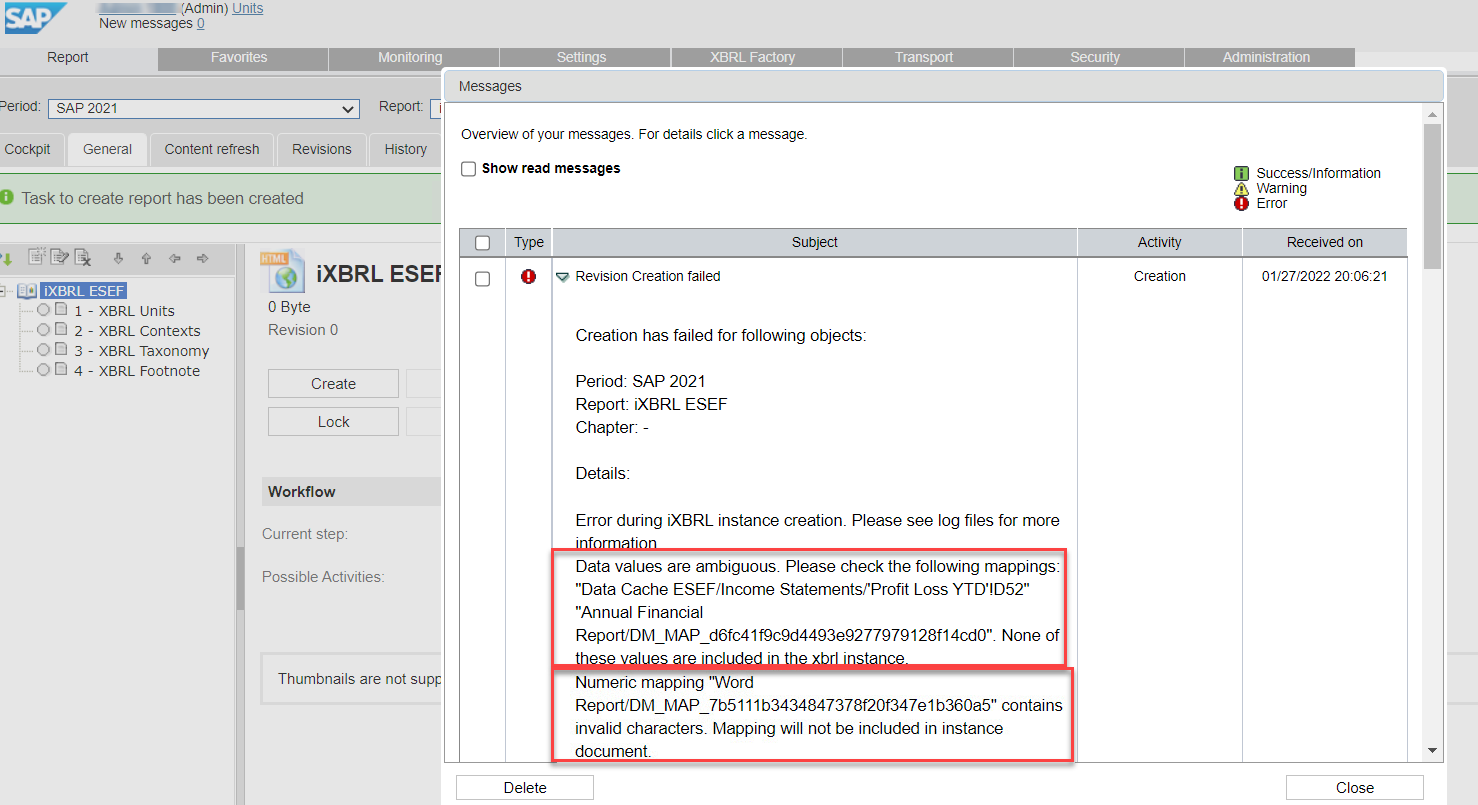This screenshot has width=1478, height=805.
Task: Click yellow Warning legend icon
Action: click(1241, 188)
